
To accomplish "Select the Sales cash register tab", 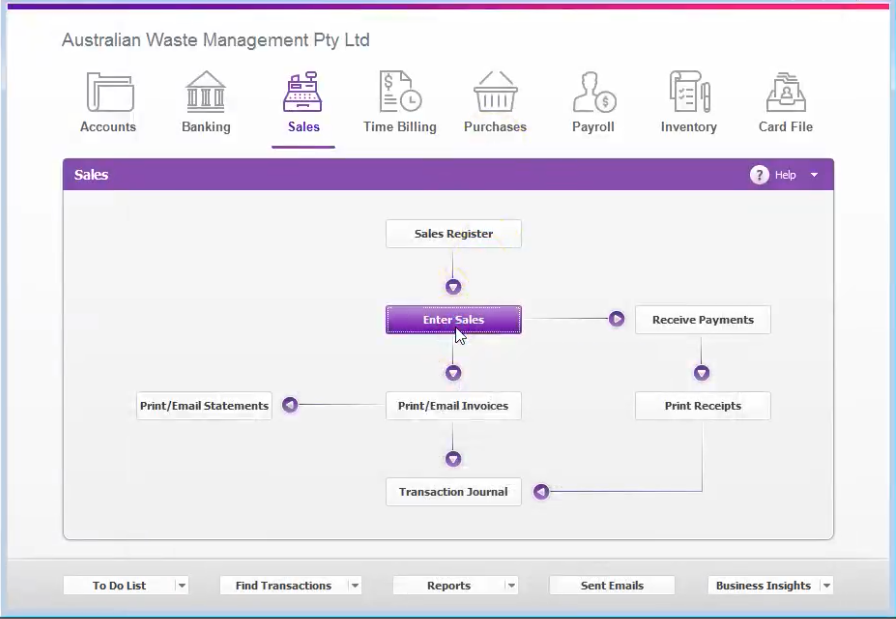I will coord(303,103).
